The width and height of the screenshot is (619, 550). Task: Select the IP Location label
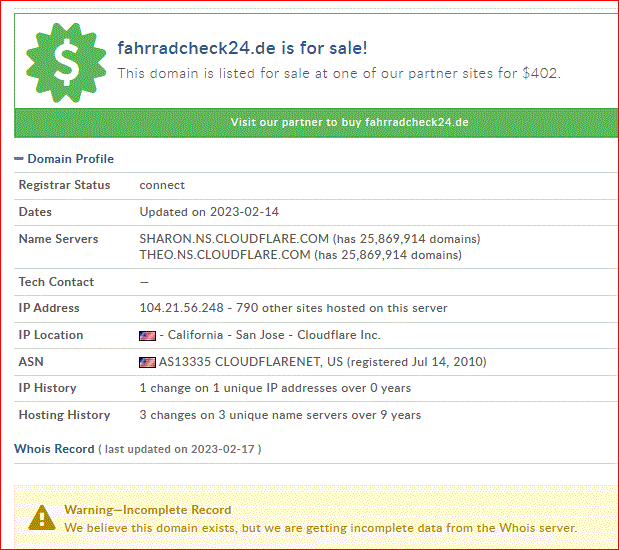click(51, 335)
